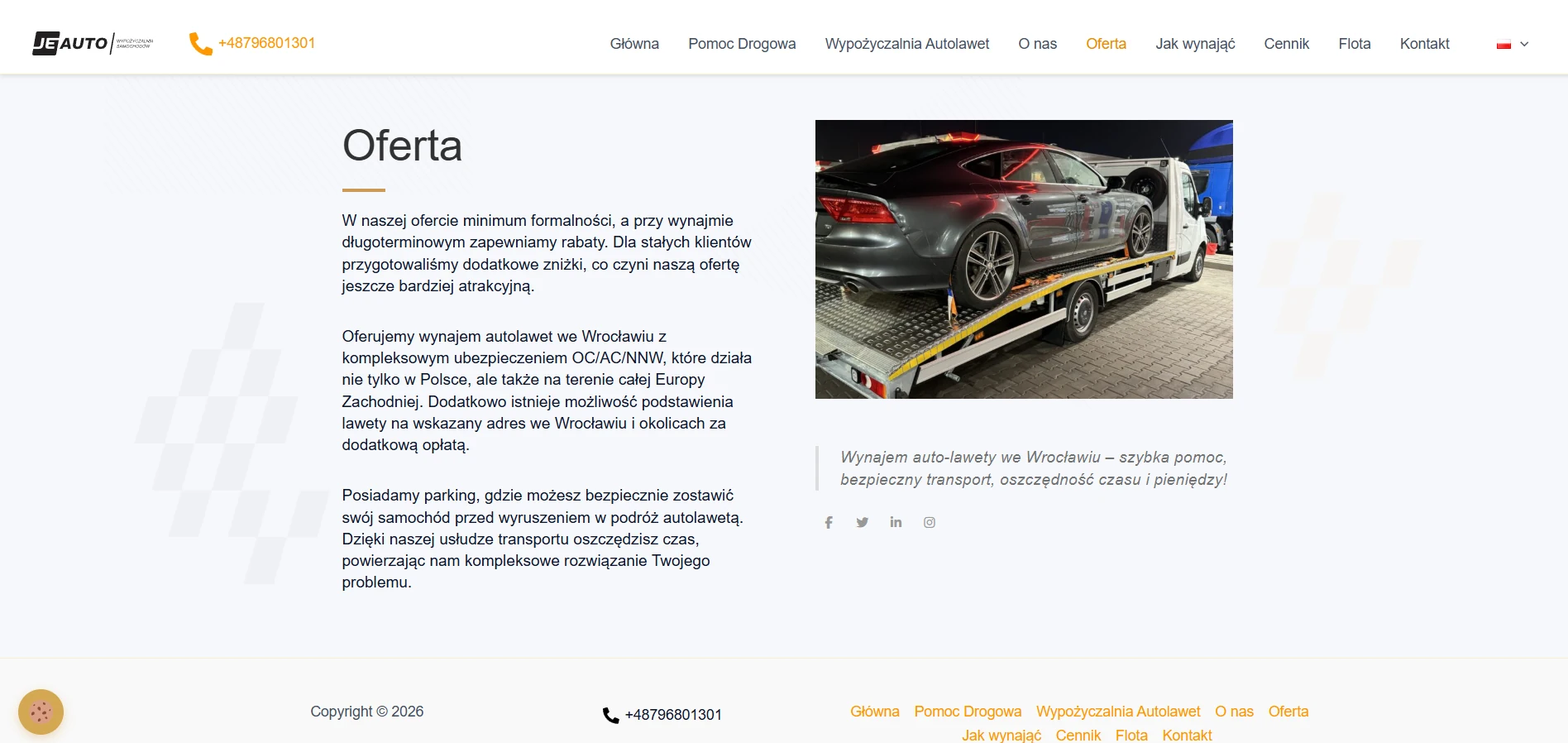This screenshot has width=1568, height=743.
Task: Go to Cennik in the header menu
Action: 1286,44
